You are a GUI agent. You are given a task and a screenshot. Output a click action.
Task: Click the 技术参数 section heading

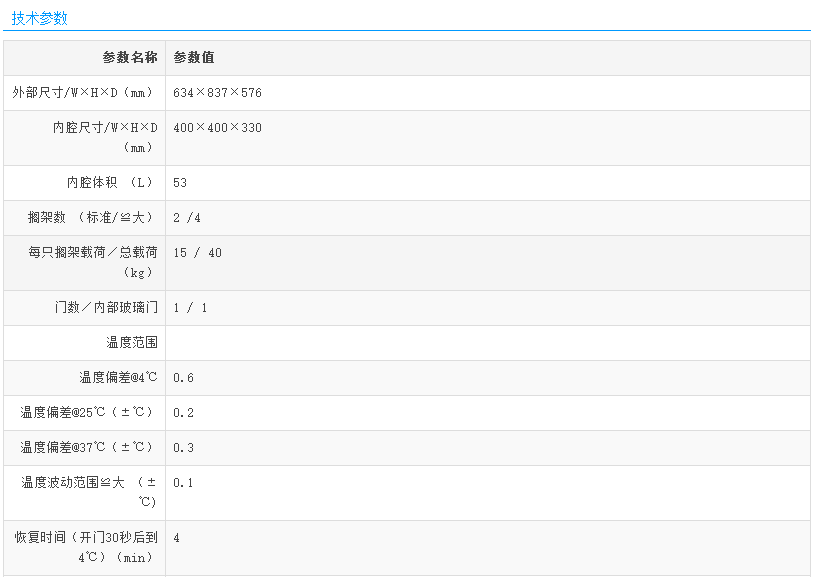40,18
